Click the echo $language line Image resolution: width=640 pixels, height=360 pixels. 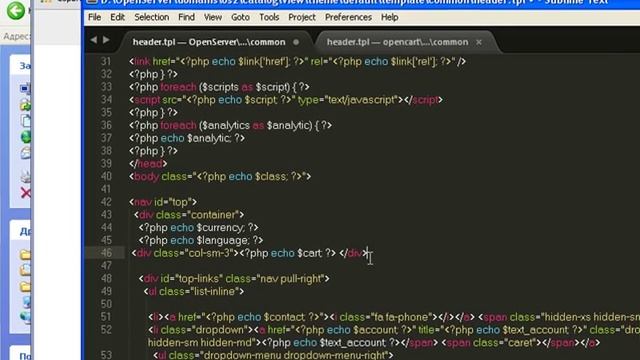201,240
